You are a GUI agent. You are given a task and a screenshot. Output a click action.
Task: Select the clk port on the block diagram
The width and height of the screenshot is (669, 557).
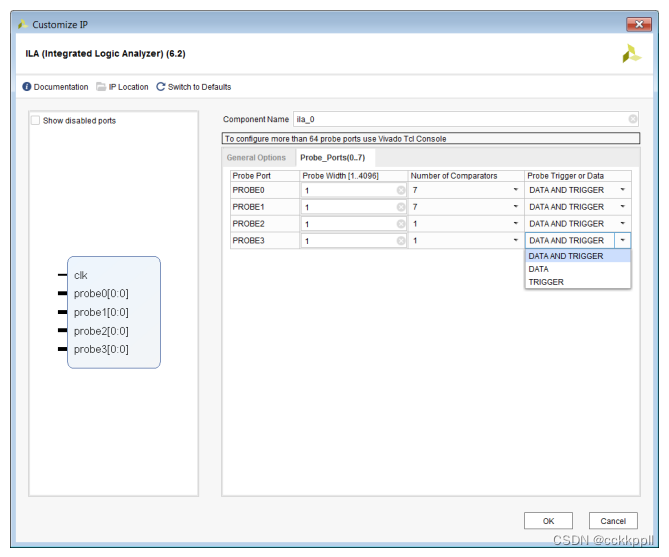coord(81,275)
